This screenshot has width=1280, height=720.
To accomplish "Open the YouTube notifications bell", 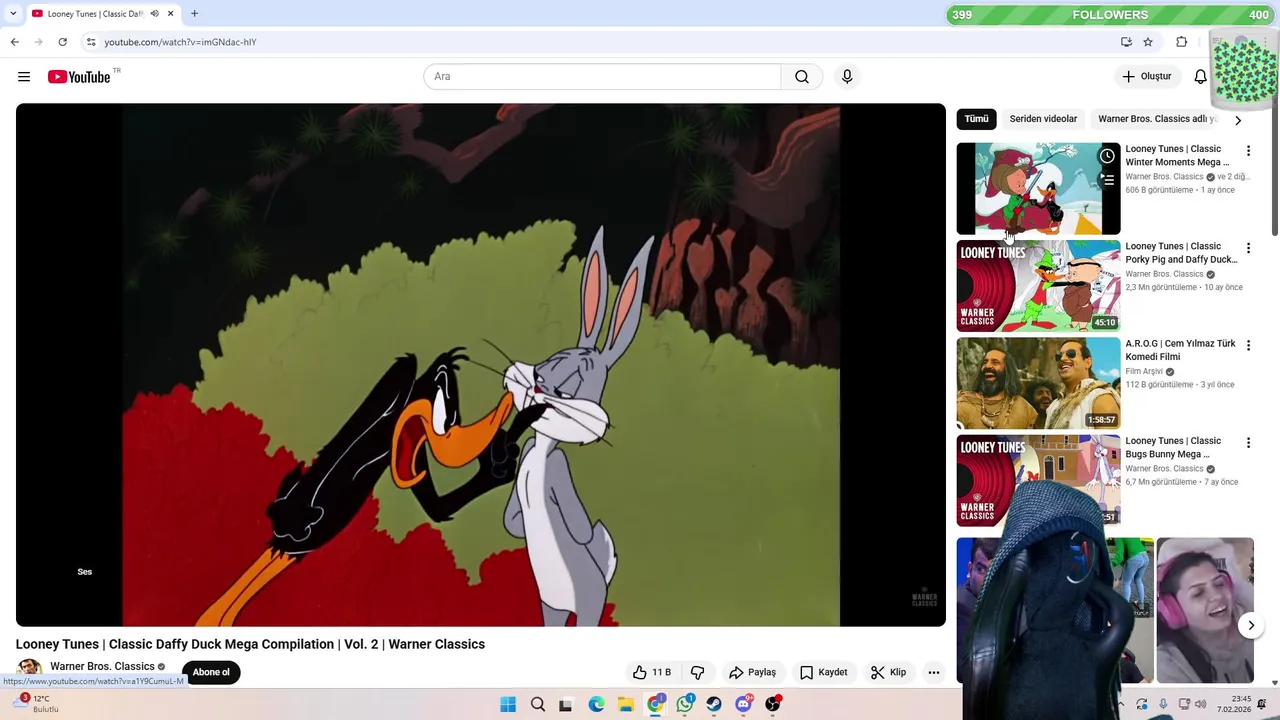I will click(x=1200, y=77).
